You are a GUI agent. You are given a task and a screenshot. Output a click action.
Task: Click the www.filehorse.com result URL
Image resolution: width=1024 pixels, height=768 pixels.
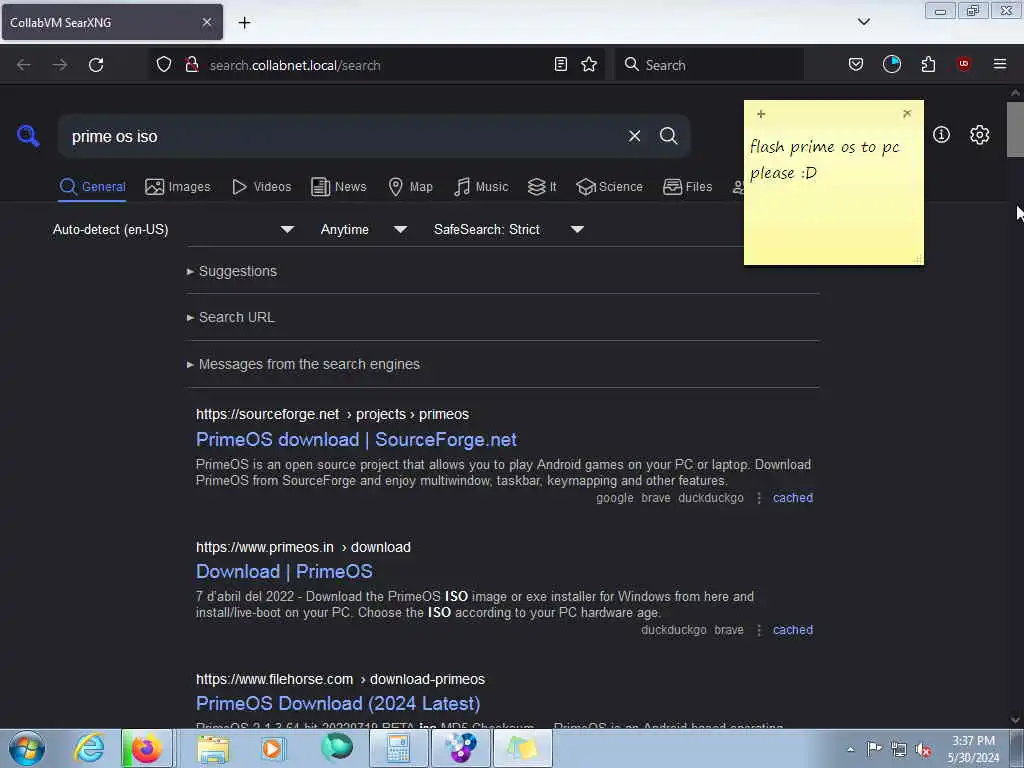point(340,679)
